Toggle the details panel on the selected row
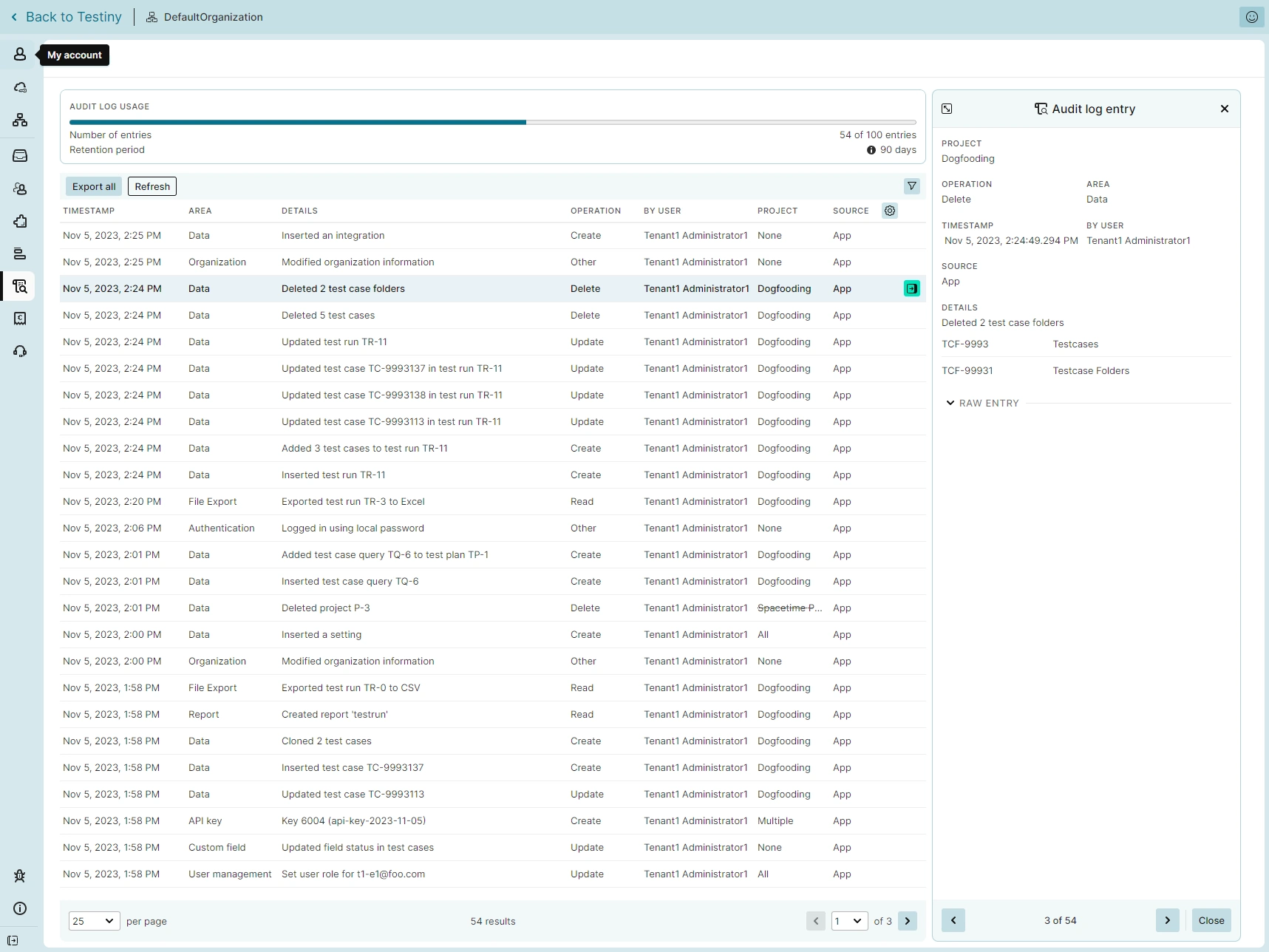The image size is (1269, 952). [912, 289]
